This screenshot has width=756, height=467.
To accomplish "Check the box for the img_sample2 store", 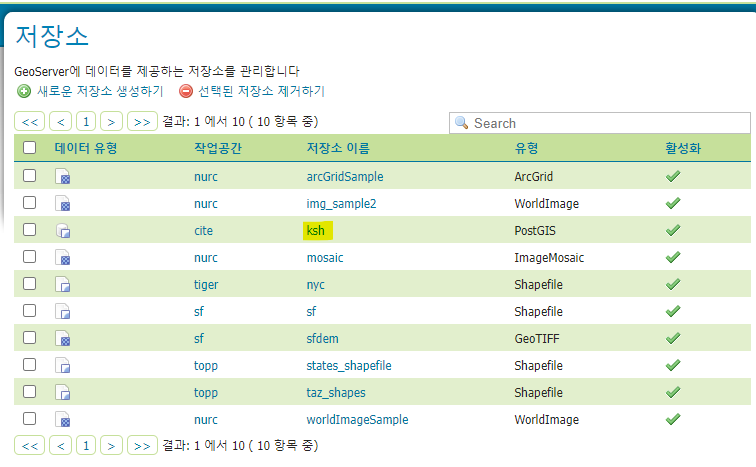I will tap(29, 202).
